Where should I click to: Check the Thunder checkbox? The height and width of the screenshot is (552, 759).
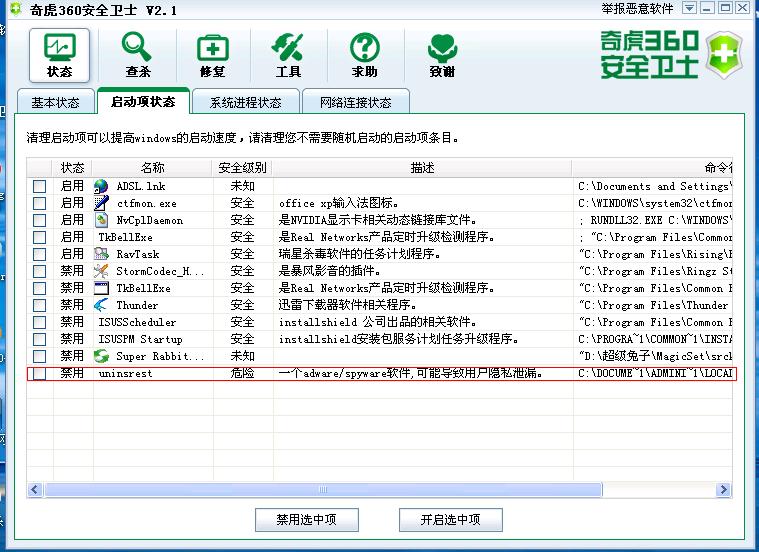40,305
